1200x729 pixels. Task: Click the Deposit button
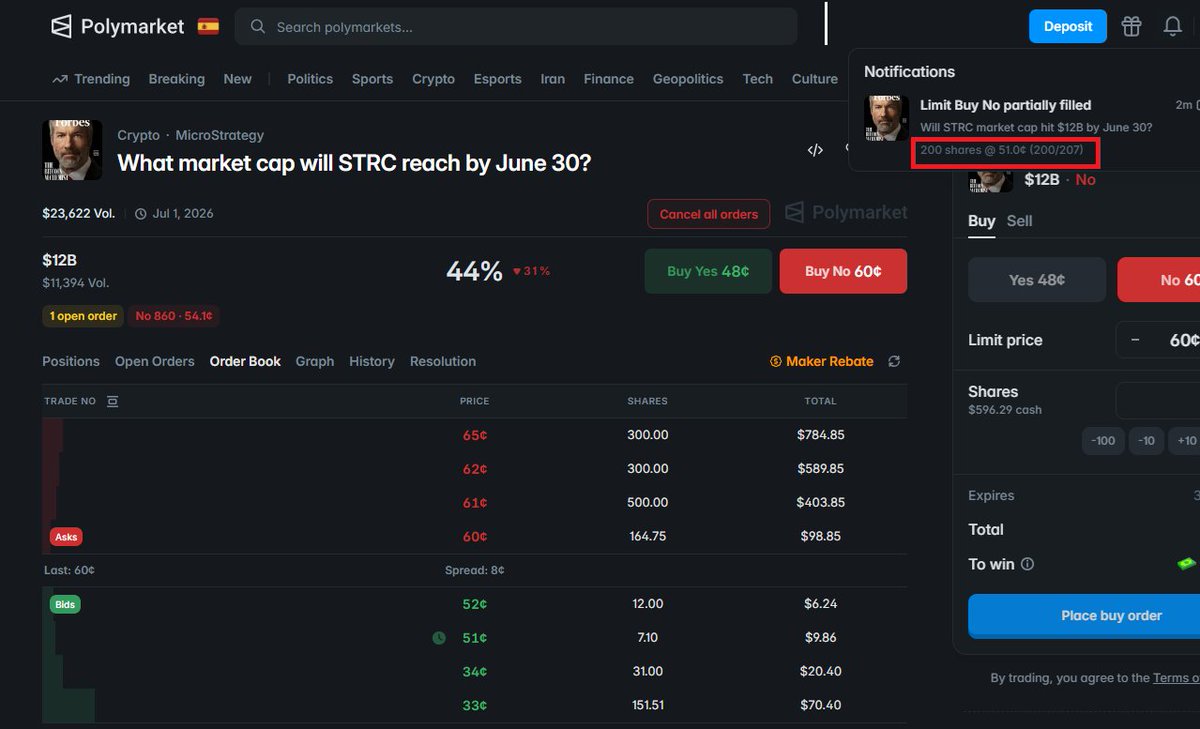click(1068, 26)
